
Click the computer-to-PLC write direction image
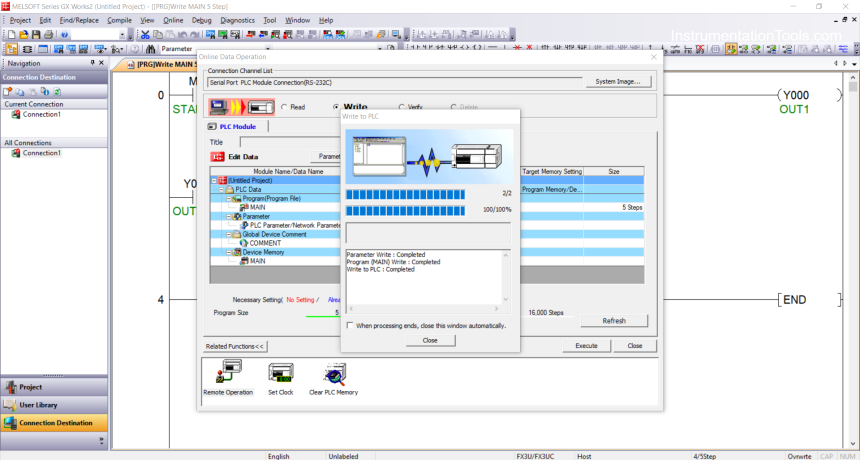pos(241,106)
